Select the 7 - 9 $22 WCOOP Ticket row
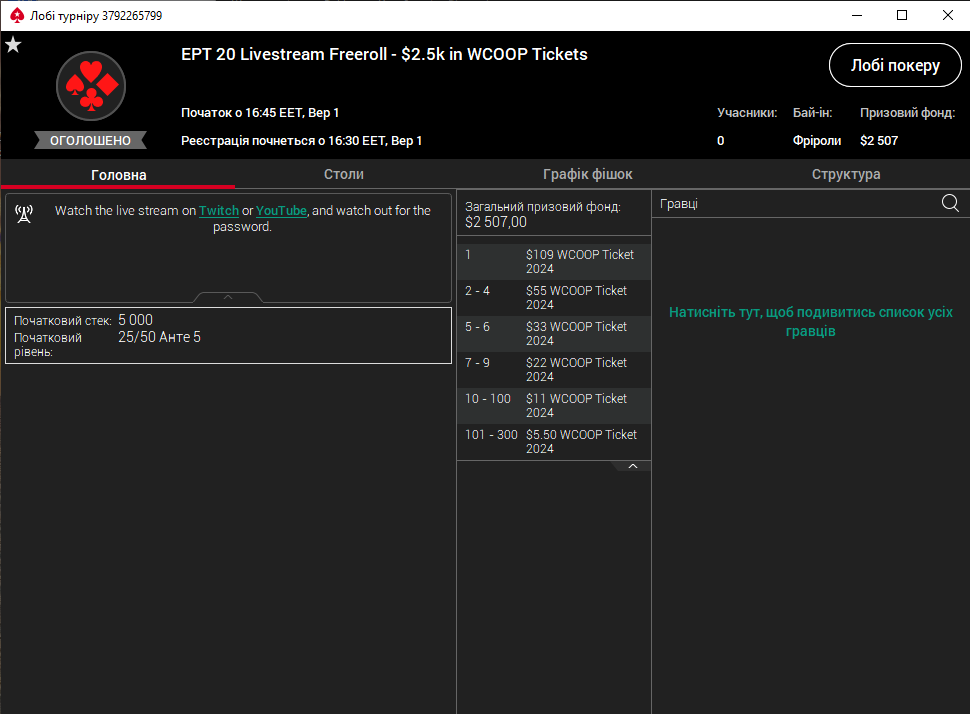The width and height of the screenshot is (970, 714). pos(554,369)
